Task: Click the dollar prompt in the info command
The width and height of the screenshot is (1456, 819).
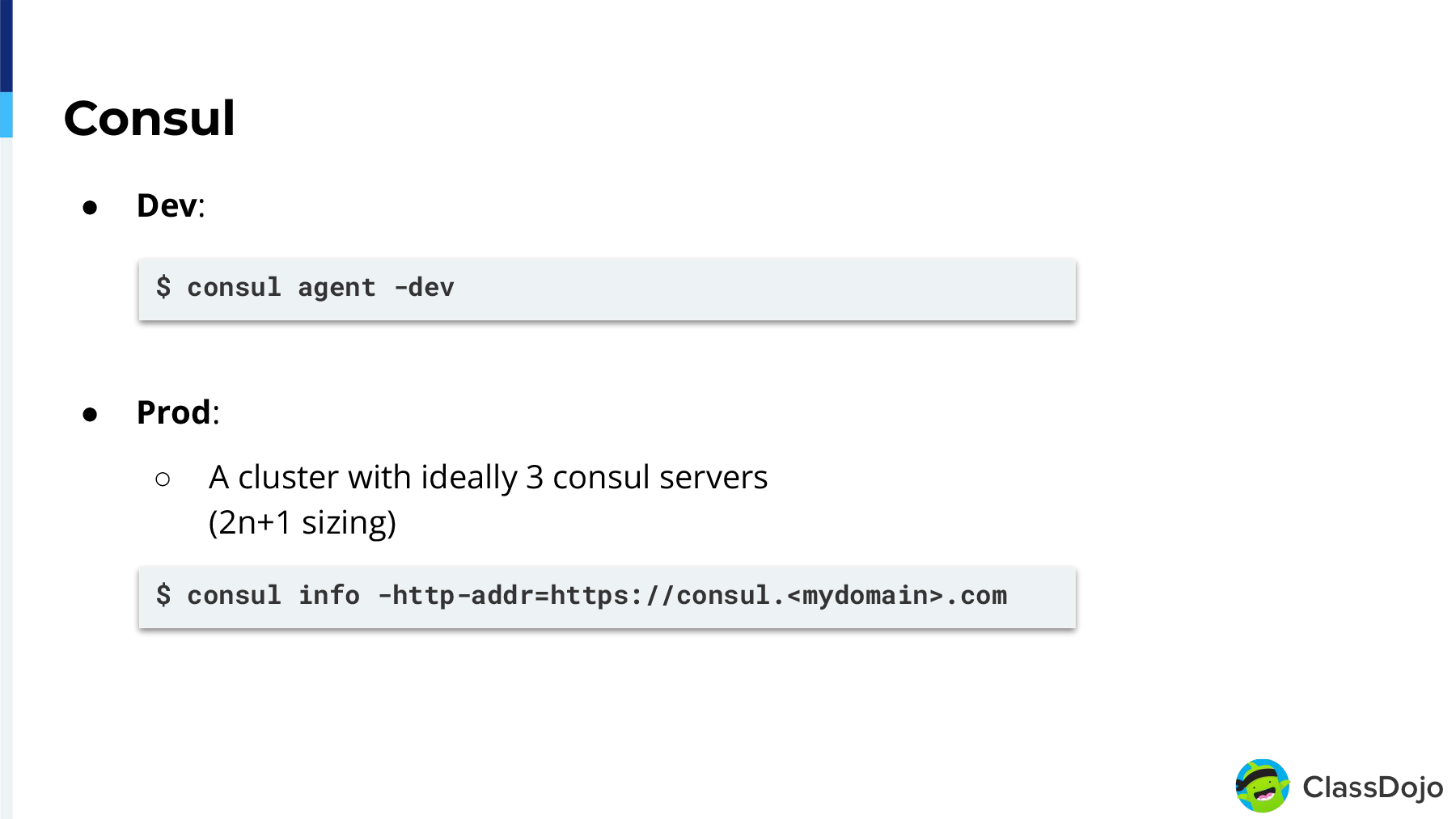Action: (x=163, y=595)
